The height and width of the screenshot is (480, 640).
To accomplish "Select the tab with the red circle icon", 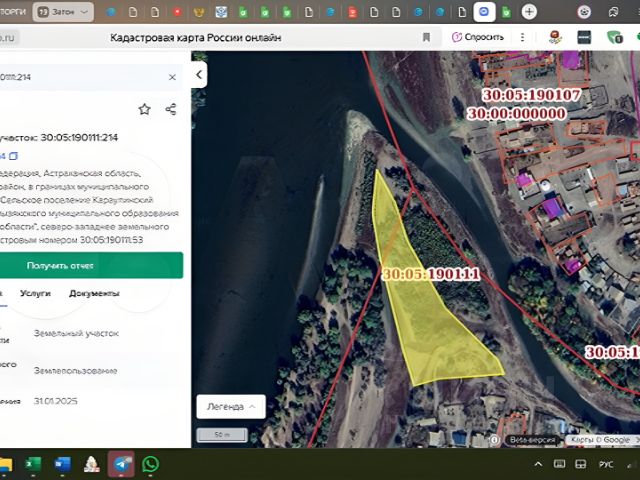I will tap(177, 12).
